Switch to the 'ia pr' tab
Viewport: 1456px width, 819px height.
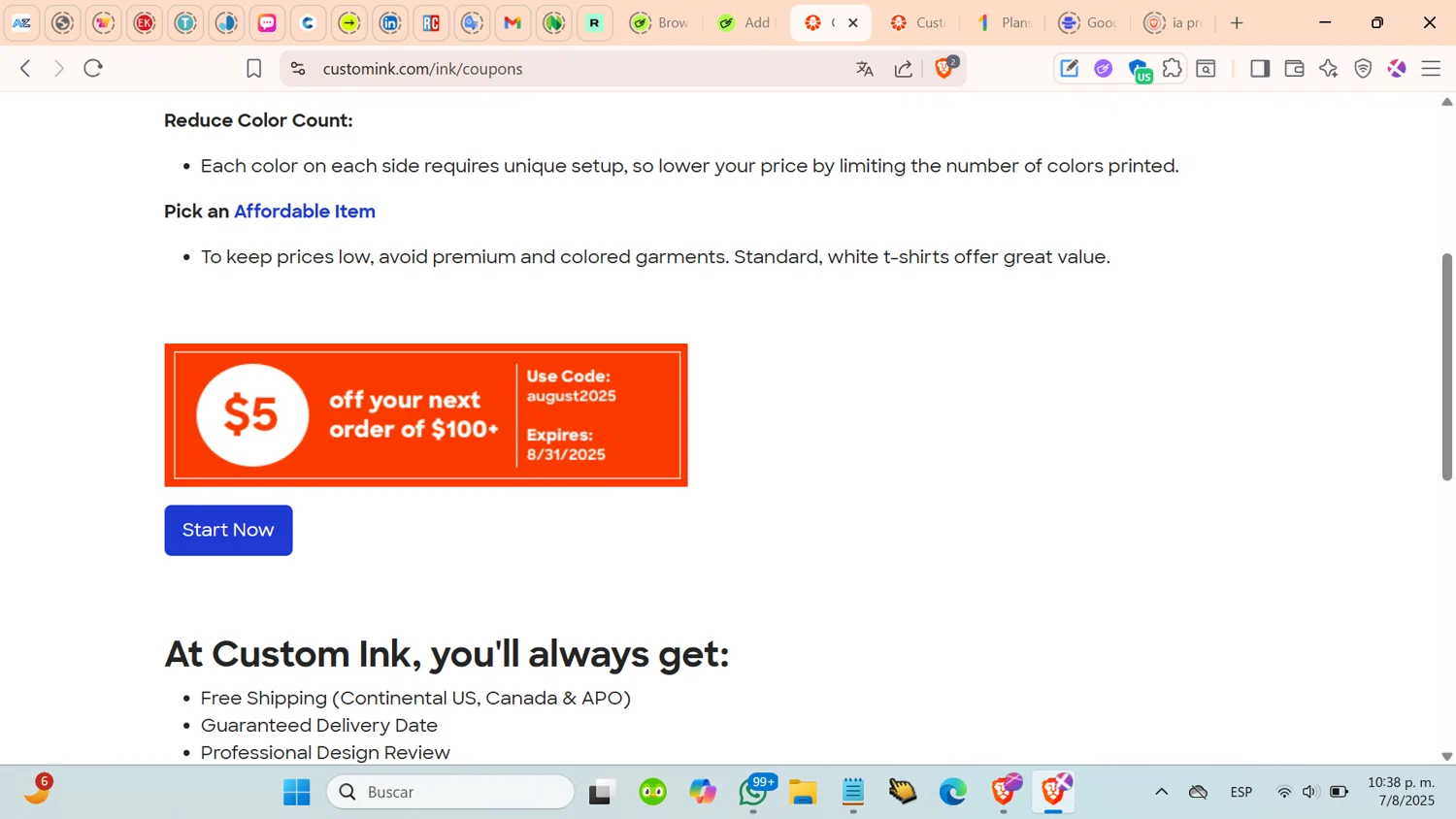pyautogui.click(x=1174, y=23)
